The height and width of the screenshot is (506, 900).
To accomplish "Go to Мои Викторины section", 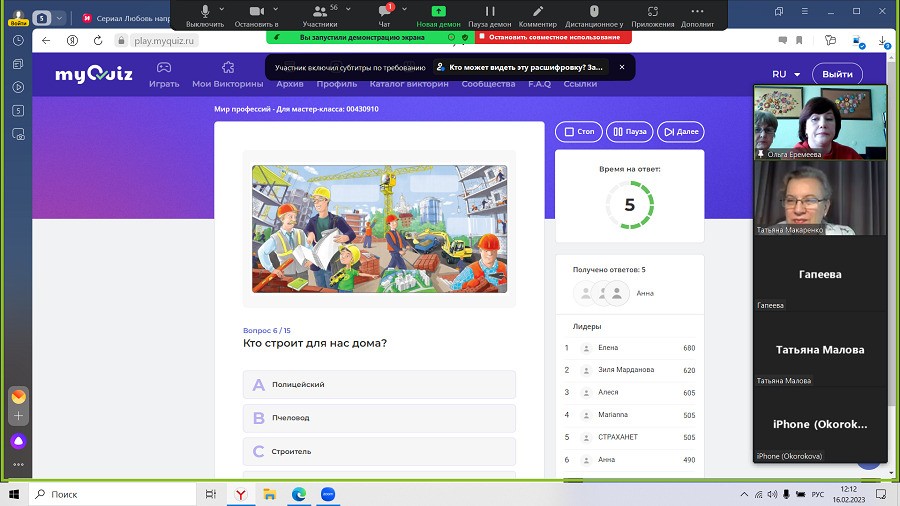I will click(228, 84).
